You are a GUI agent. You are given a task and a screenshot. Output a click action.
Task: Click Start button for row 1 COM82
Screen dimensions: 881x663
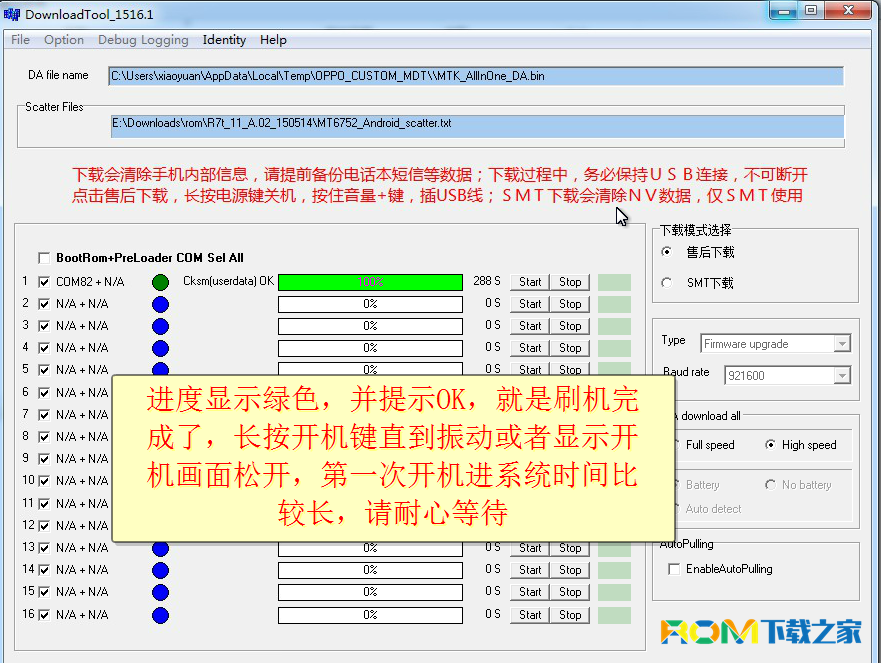[x=530, y=282]
